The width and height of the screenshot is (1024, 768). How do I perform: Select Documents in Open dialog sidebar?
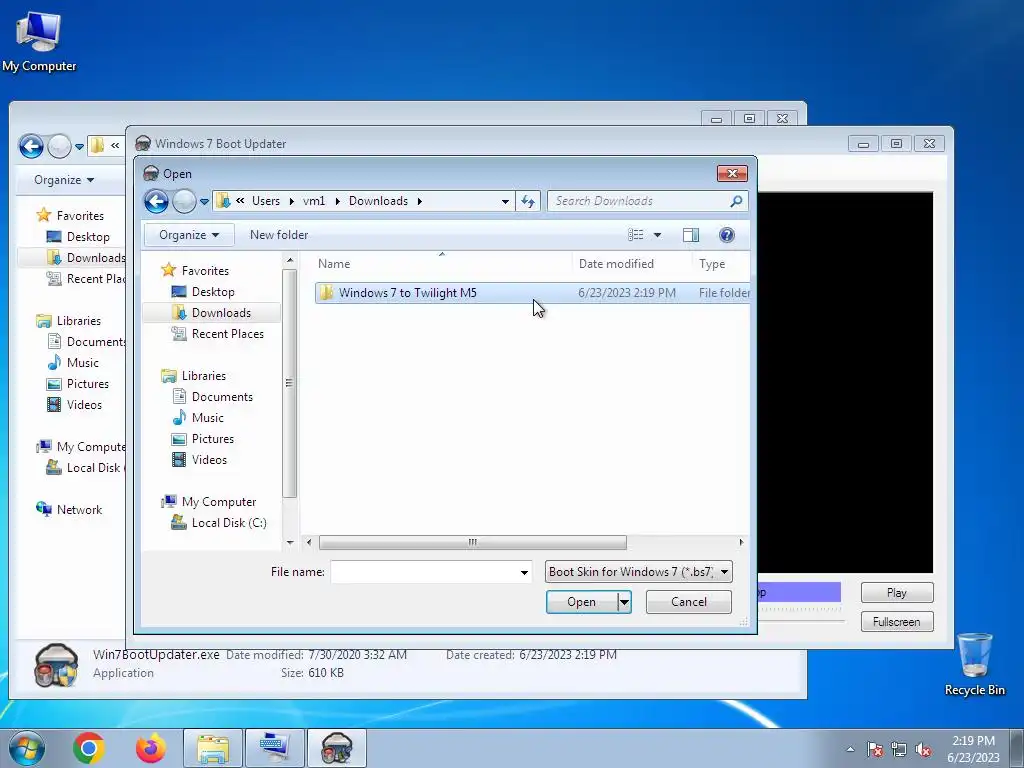[x=222, y=396]
